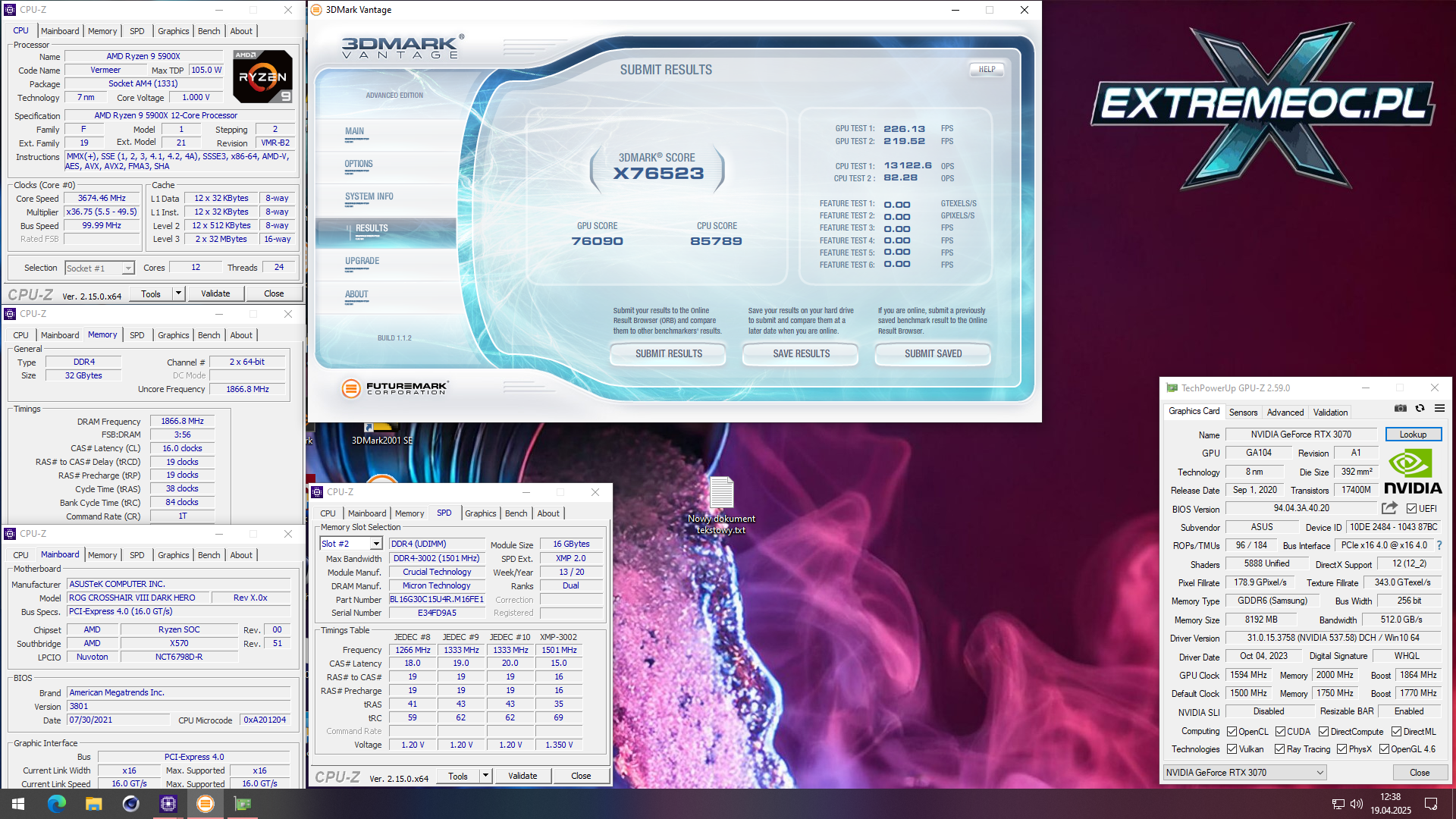Toggle the OpenCL checkbox

[1232, 732]
